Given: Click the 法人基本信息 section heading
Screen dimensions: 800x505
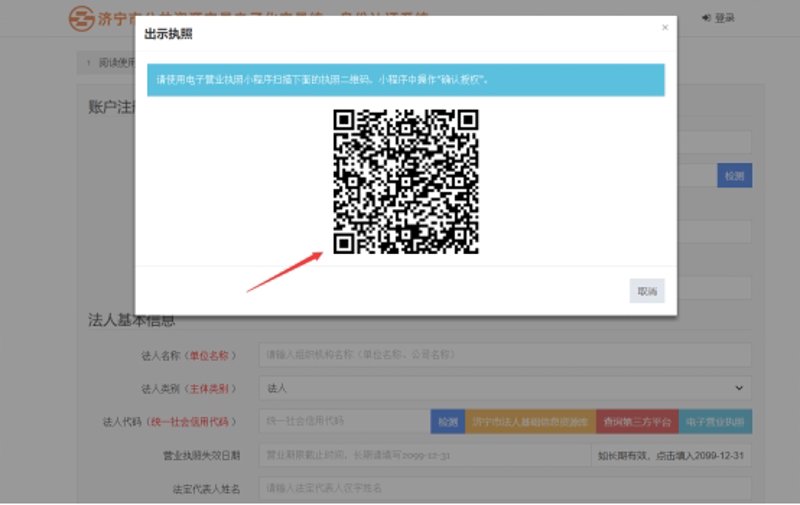Looking at the screenshot, I should pyautogui.click(x=132, y=320).
